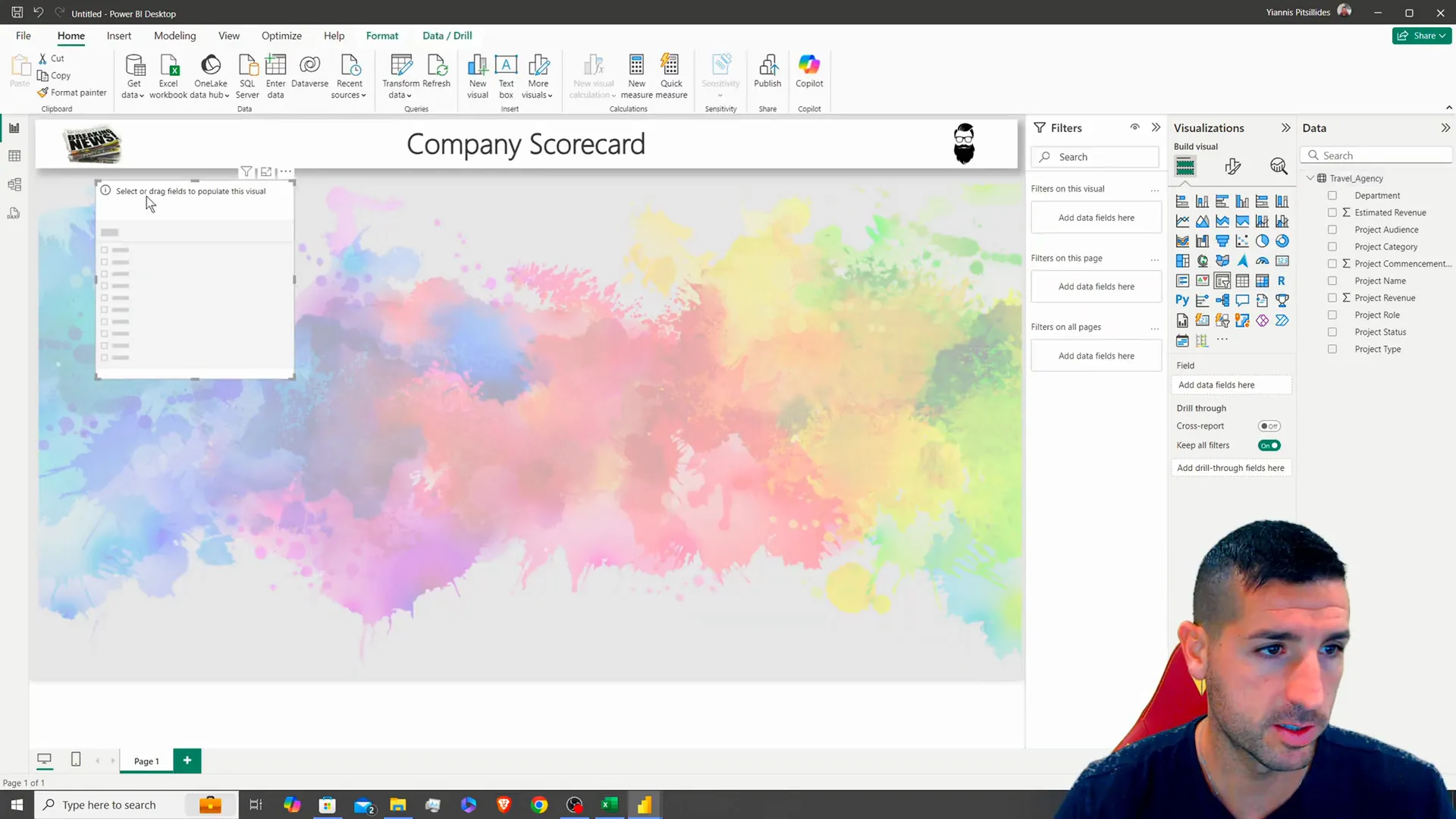Check the Project Status checkbox in Data
This screenshot has height=819, width=1456.
click(1333, 332)
